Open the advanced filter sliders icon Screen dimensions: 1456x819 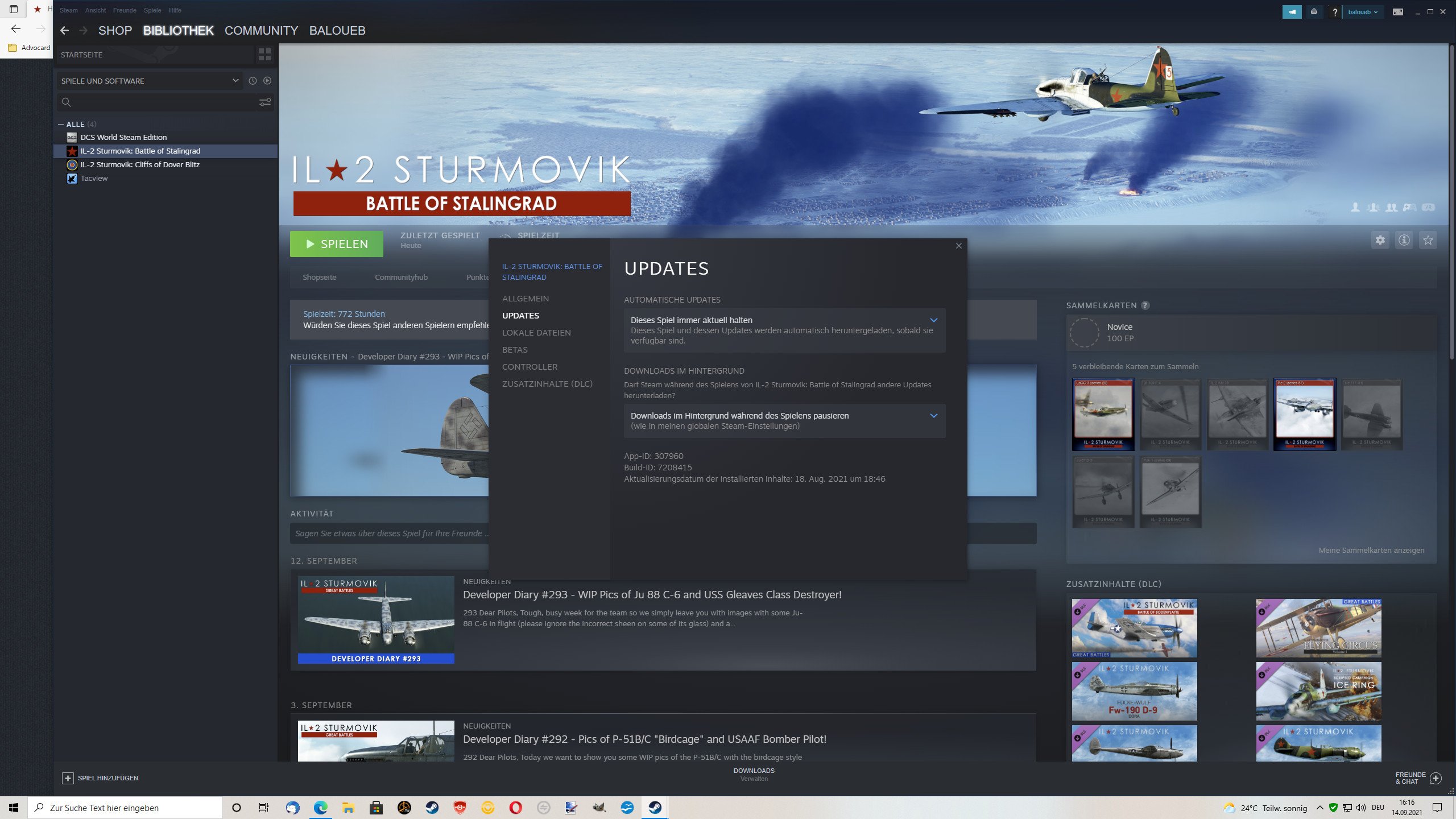(265, 102)
